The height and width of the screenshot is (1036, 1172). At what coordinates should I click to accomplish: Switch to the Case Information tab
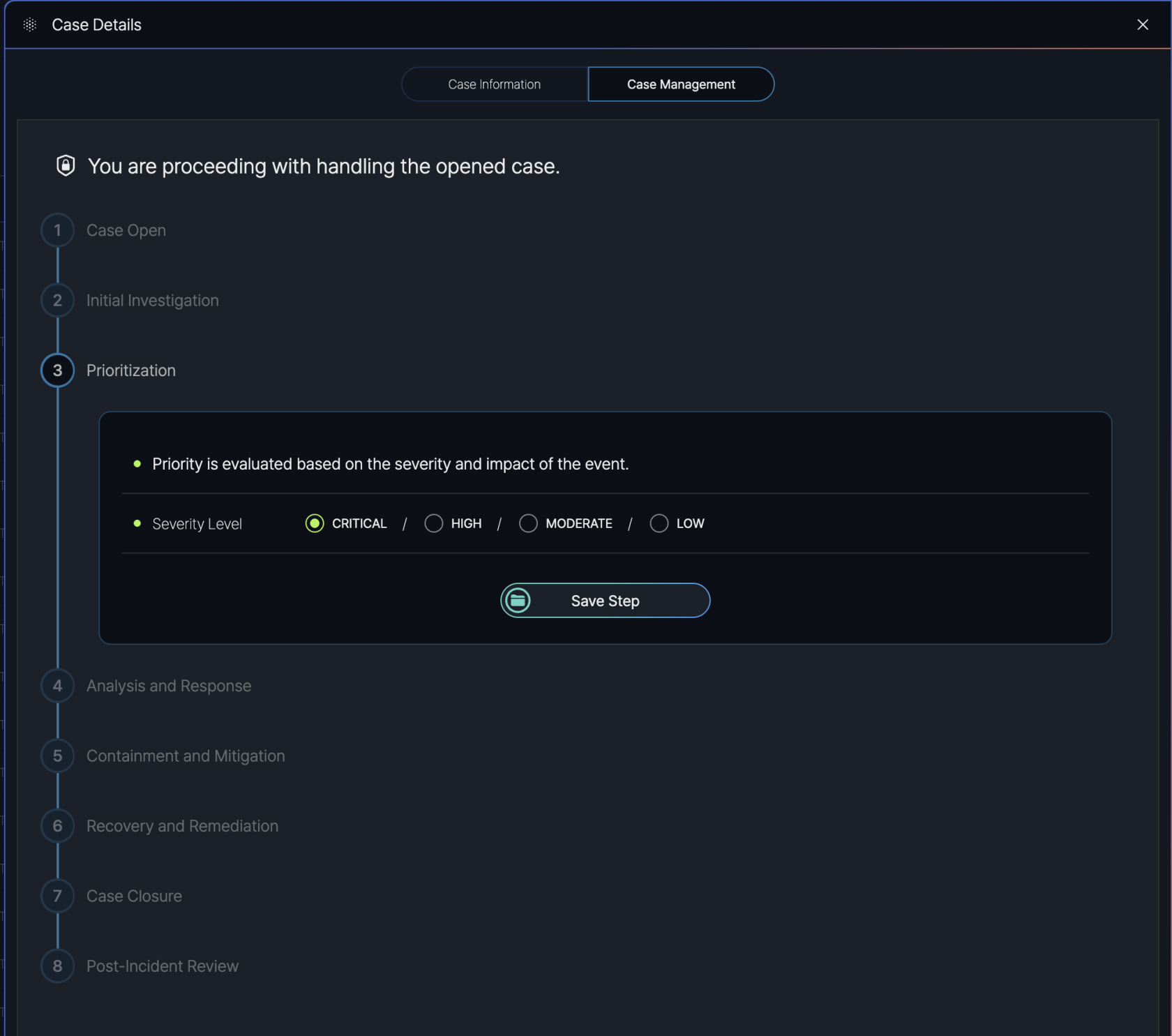click(495, 84)
